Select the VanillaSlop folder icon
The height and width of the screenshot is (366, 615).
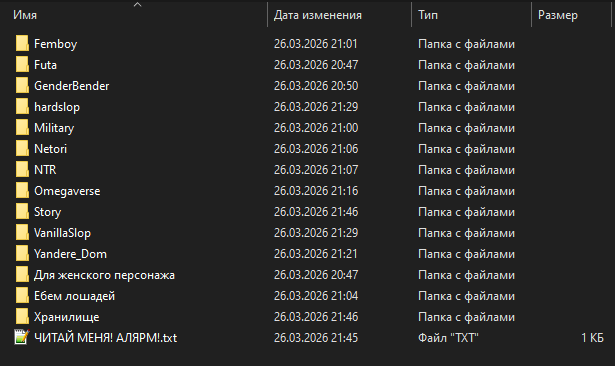click(22, 233)
